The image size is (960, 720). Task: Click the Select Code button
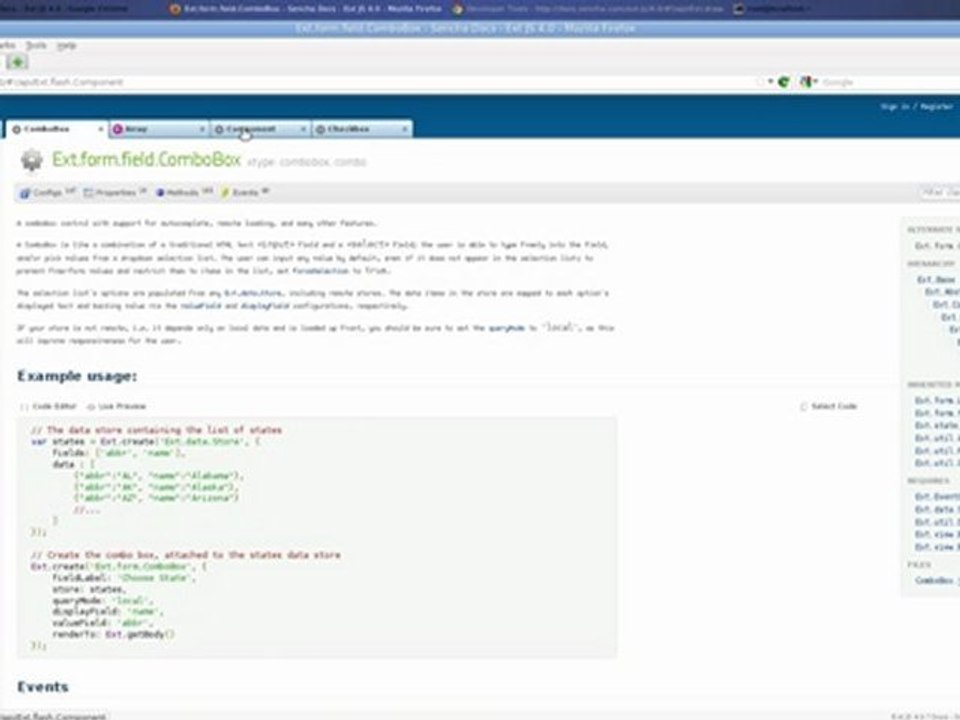828,407
